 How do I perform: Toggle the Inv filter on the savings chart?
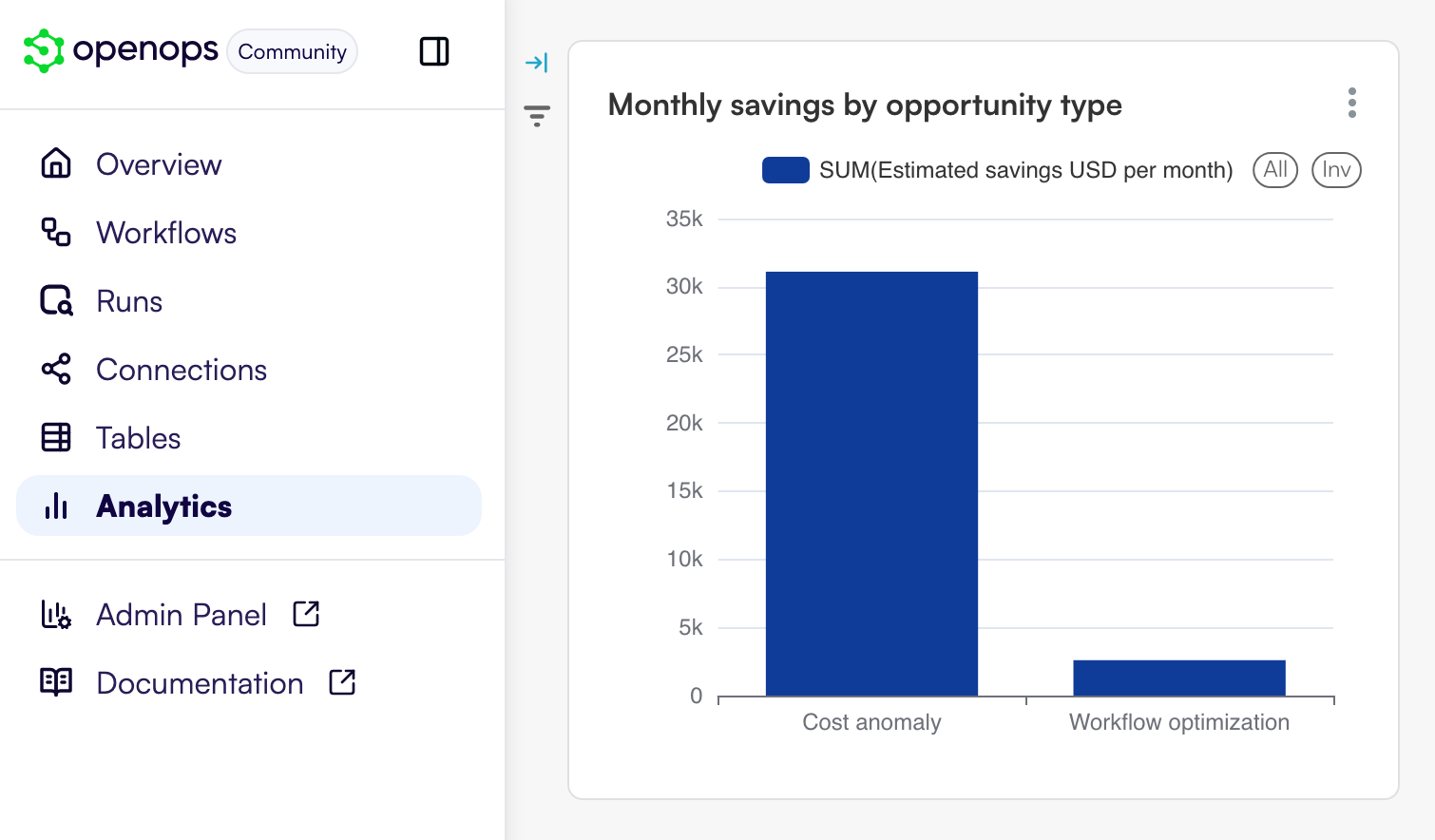point(1336,170)
